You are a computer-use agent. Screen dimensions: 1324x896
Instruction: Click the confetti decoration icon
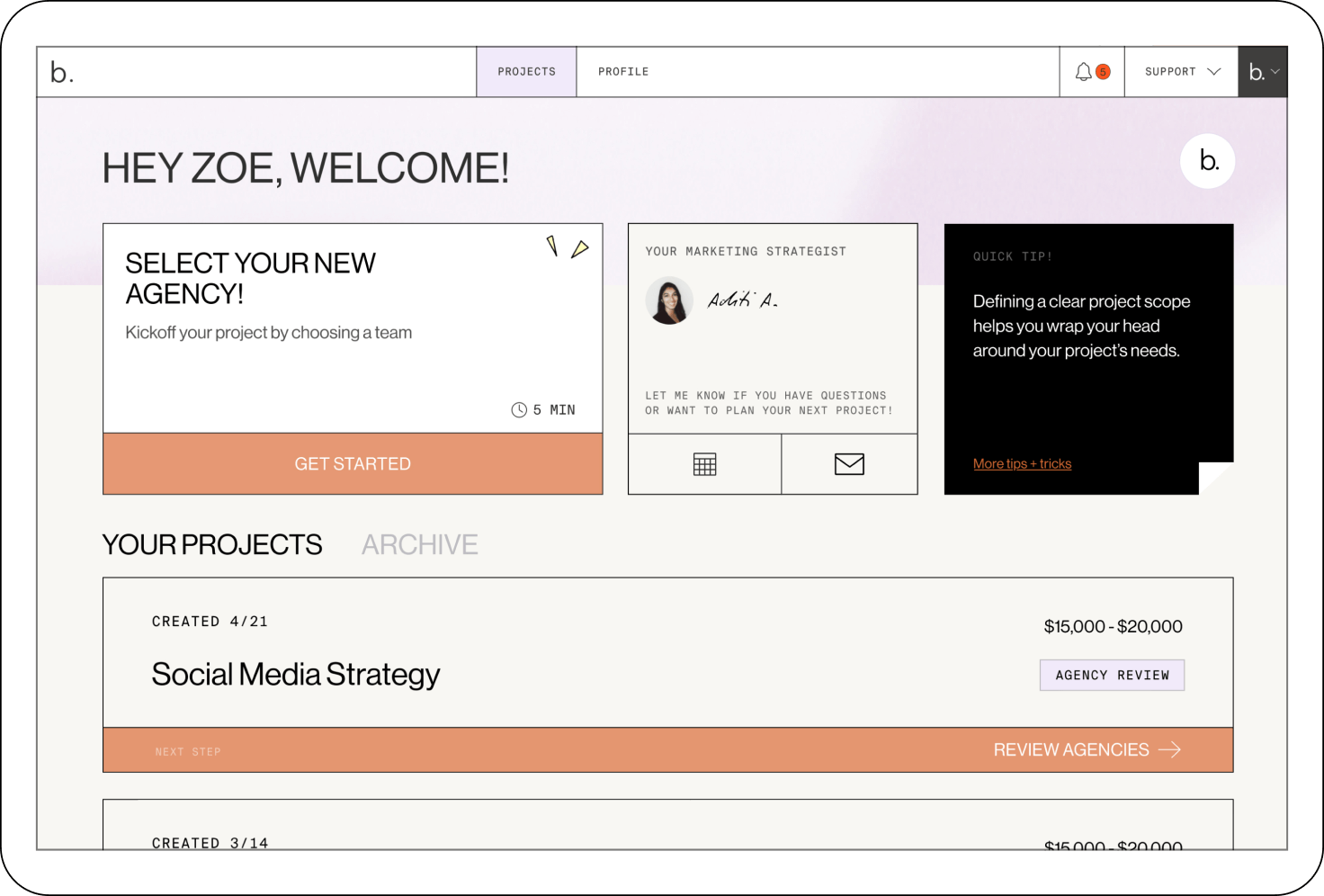[567, 246]
